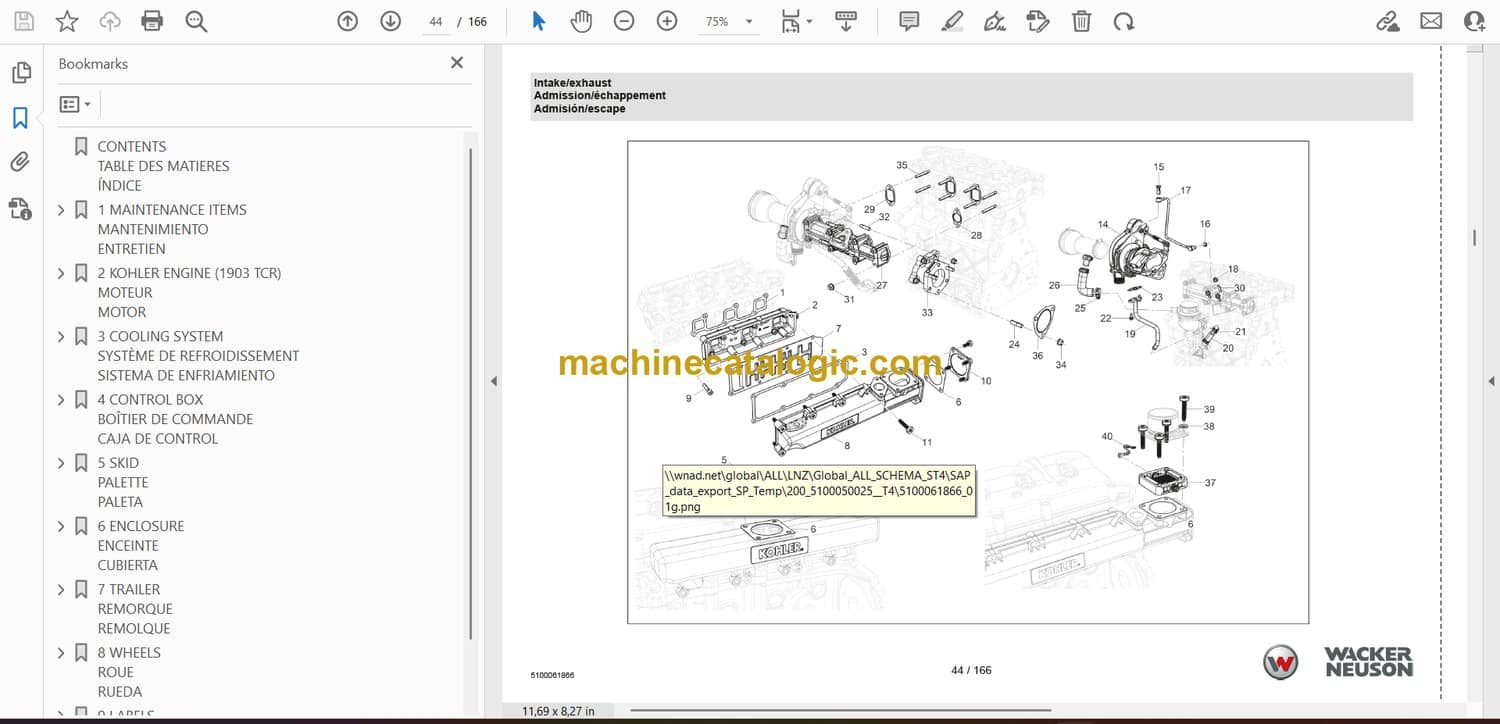The height and width of the screenshot is (724, 1500).
Task: Toggle the Bookmarks panel icon in sidebar
Action: 20,118
